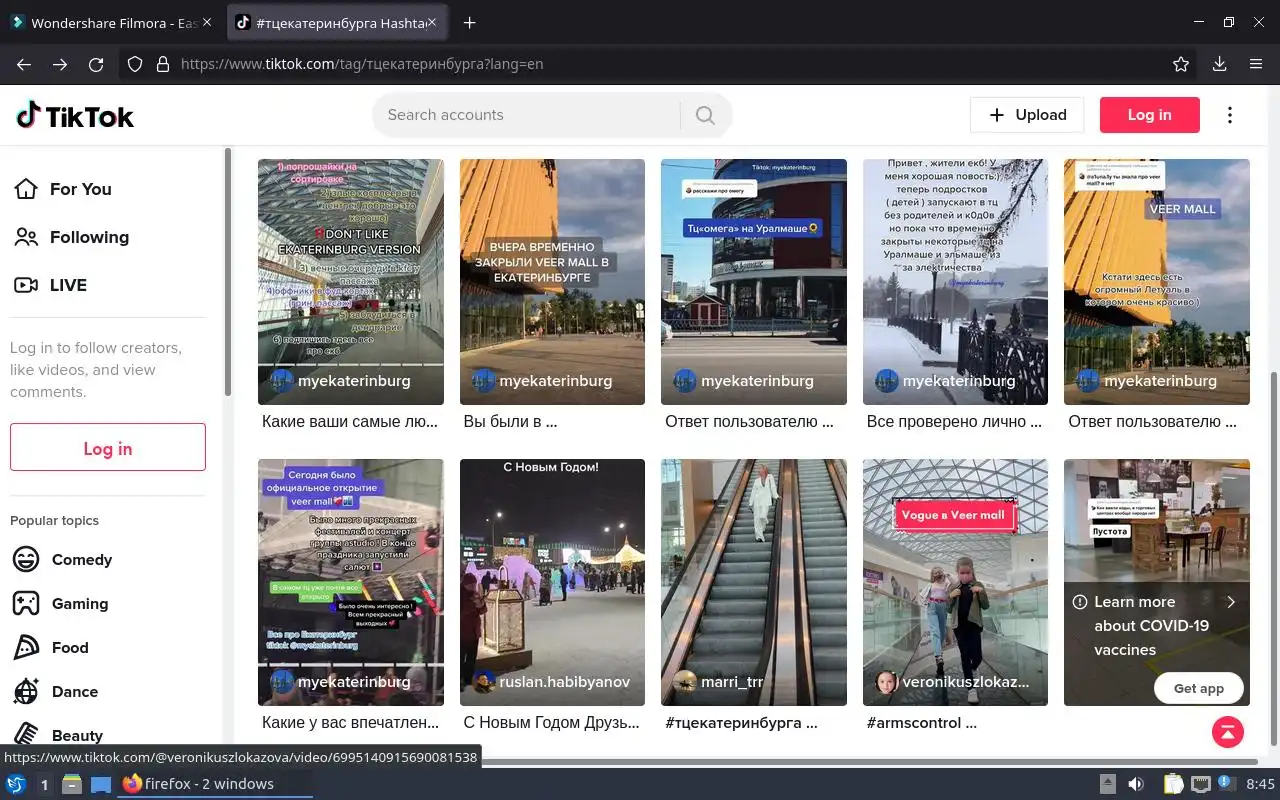Click the Upload button
Screen dimensions: 1280x800
tap(1027, 115)
